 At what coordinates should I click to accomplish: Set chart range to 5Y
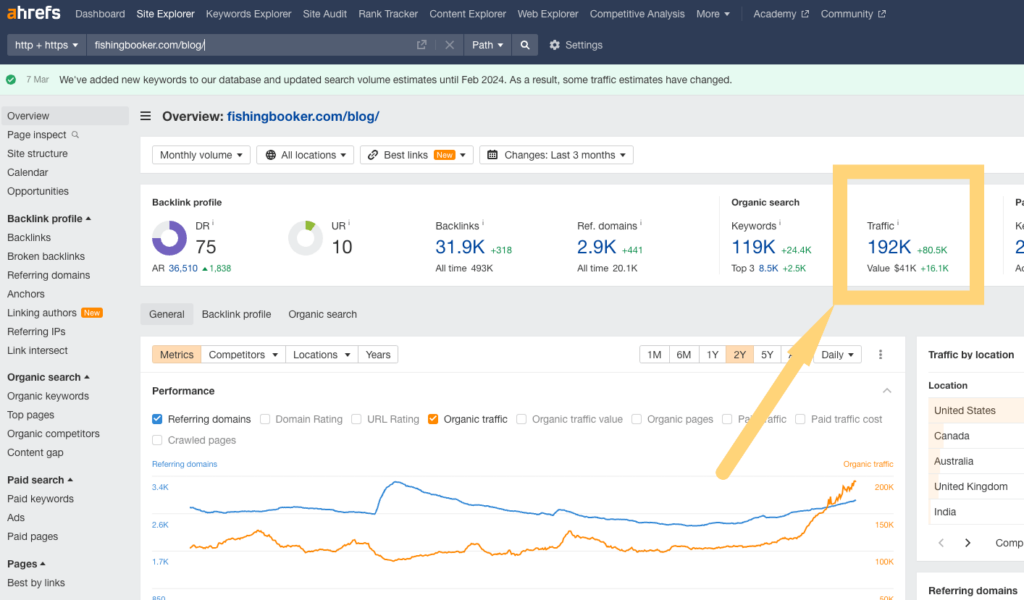point(767,355)
